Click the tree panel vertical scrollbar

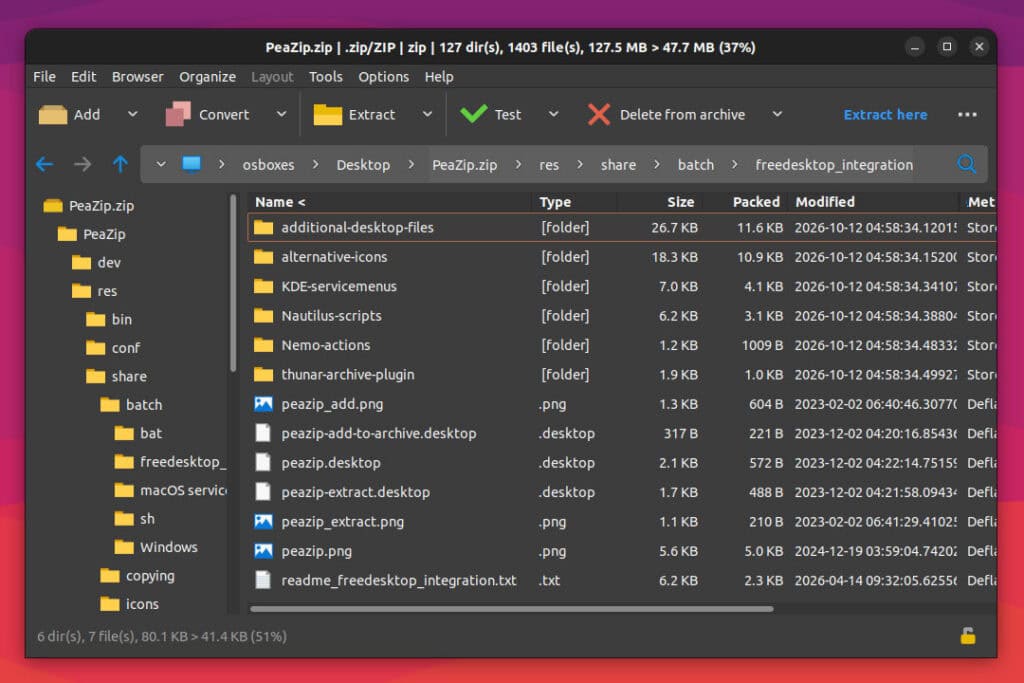pos(232,283)
